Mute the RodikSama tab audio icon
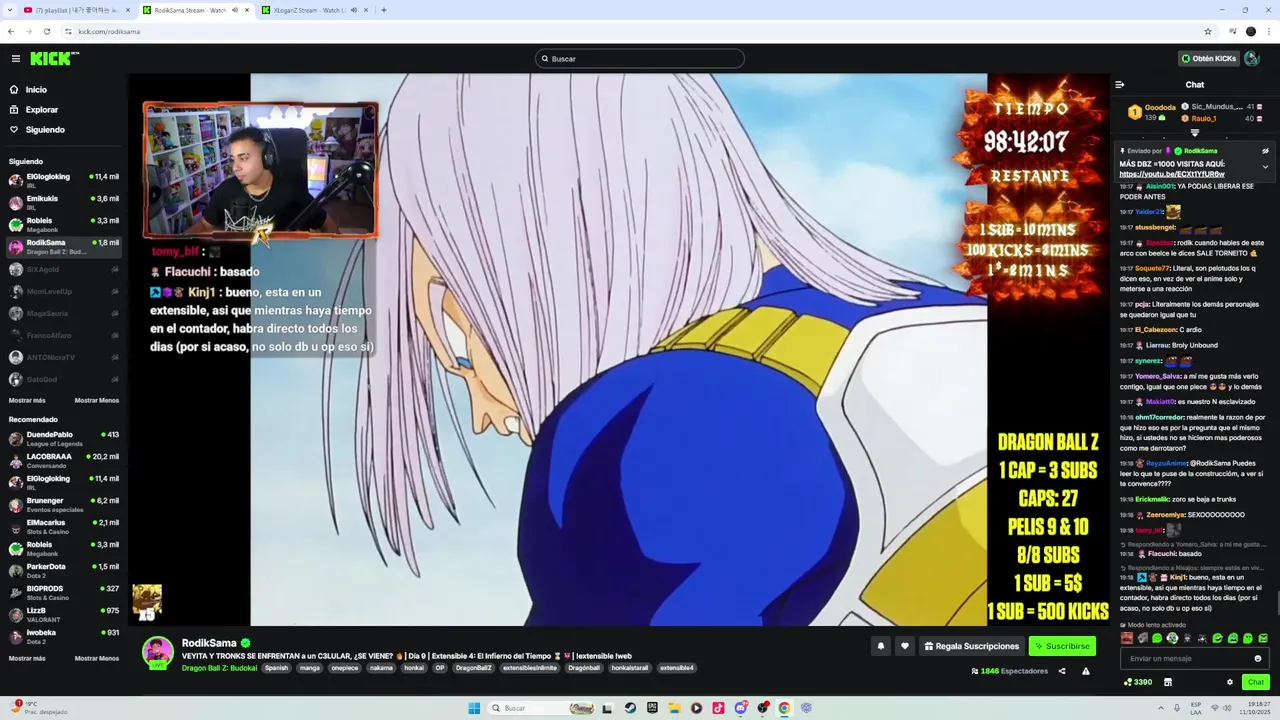 [235, 10]
